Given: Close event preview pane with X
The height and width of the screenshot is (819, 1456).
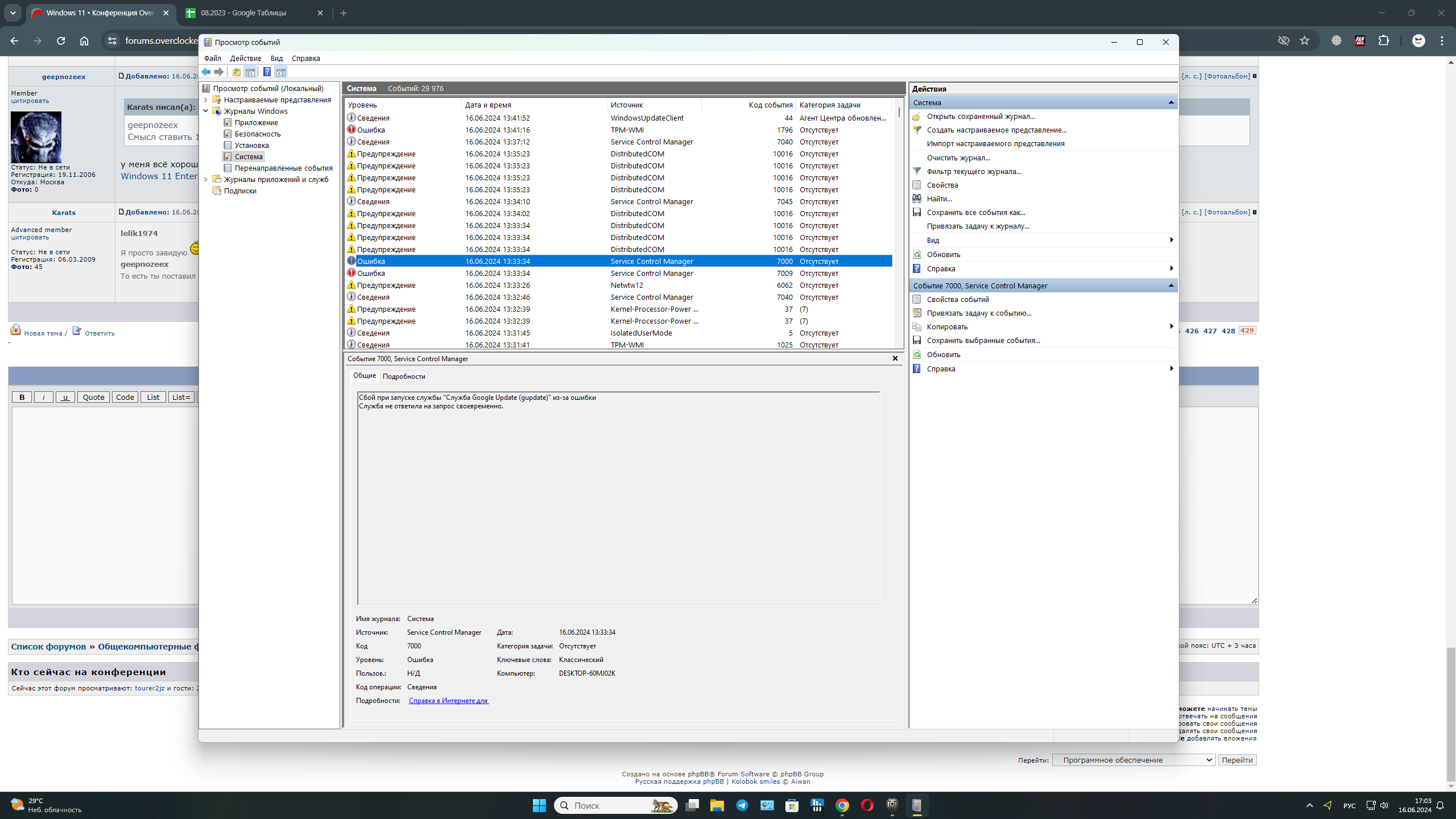Looking at the screenshot, I should point(895,358).
